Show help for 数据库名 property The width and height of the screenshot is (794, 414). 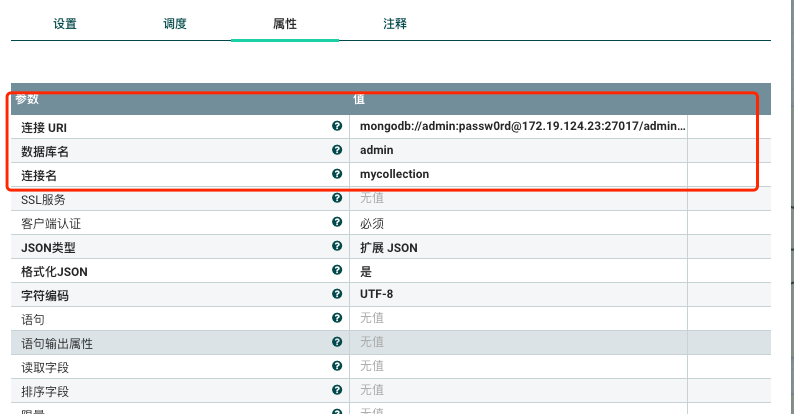337,150
